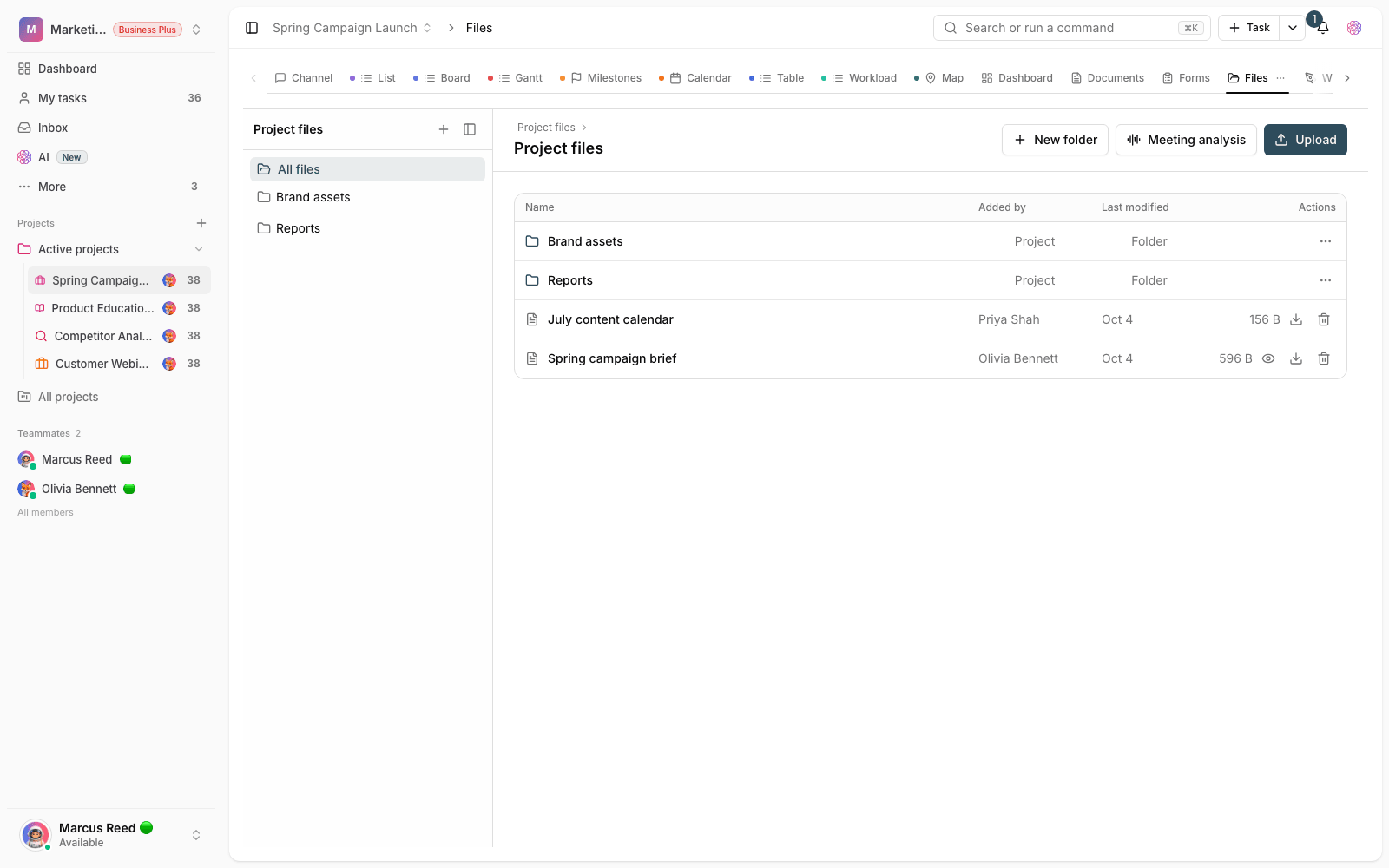1389x868 pixels.
Task: Create a new Task
Action: [1249, 28]
